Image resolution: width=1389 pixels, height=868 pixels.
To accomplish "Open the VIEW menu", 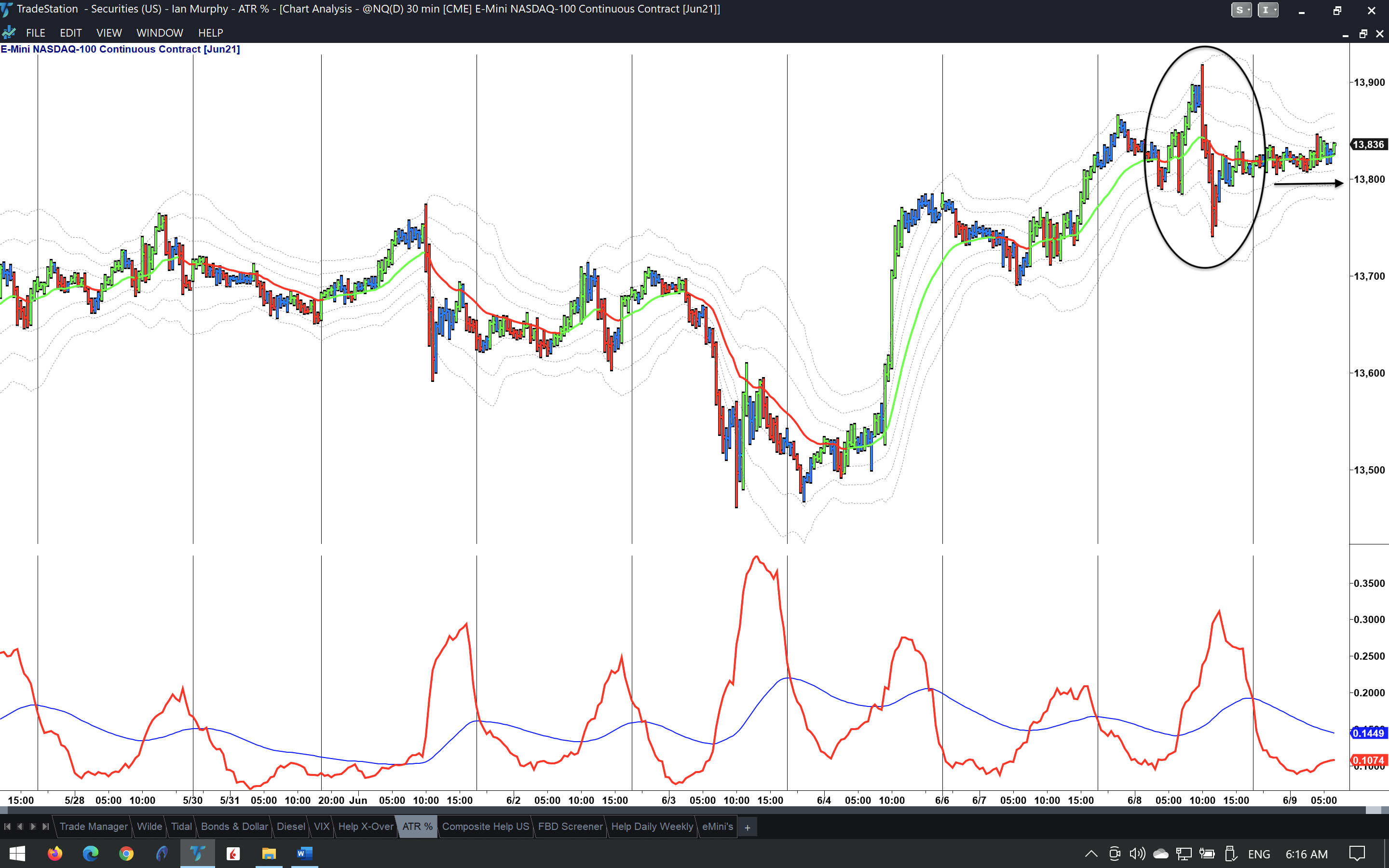I will pyautogui.click(x=109, y=33).
